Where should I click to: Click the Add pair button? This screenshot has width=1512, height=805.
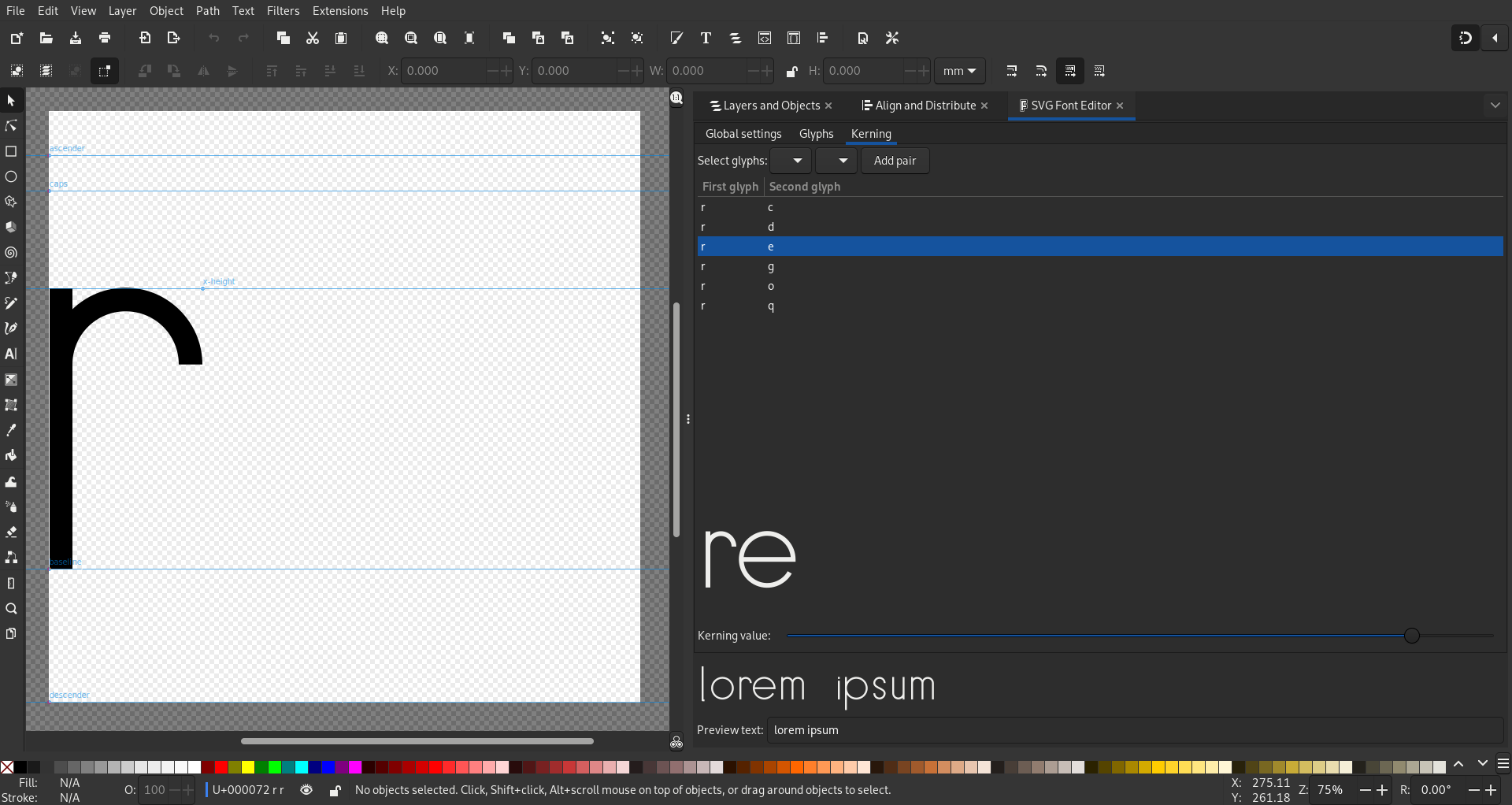point(895,161)
